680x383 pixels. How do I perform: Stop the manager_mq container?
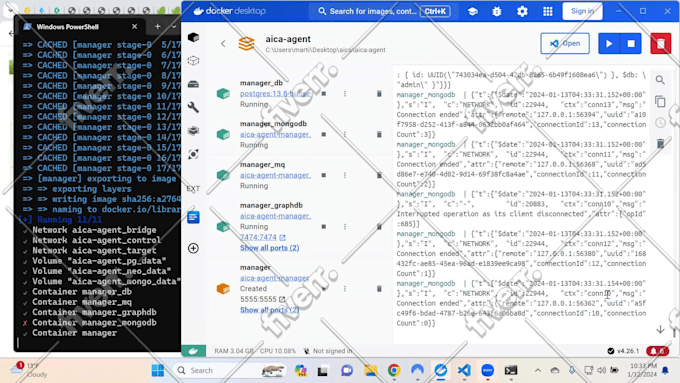point(324,175)
